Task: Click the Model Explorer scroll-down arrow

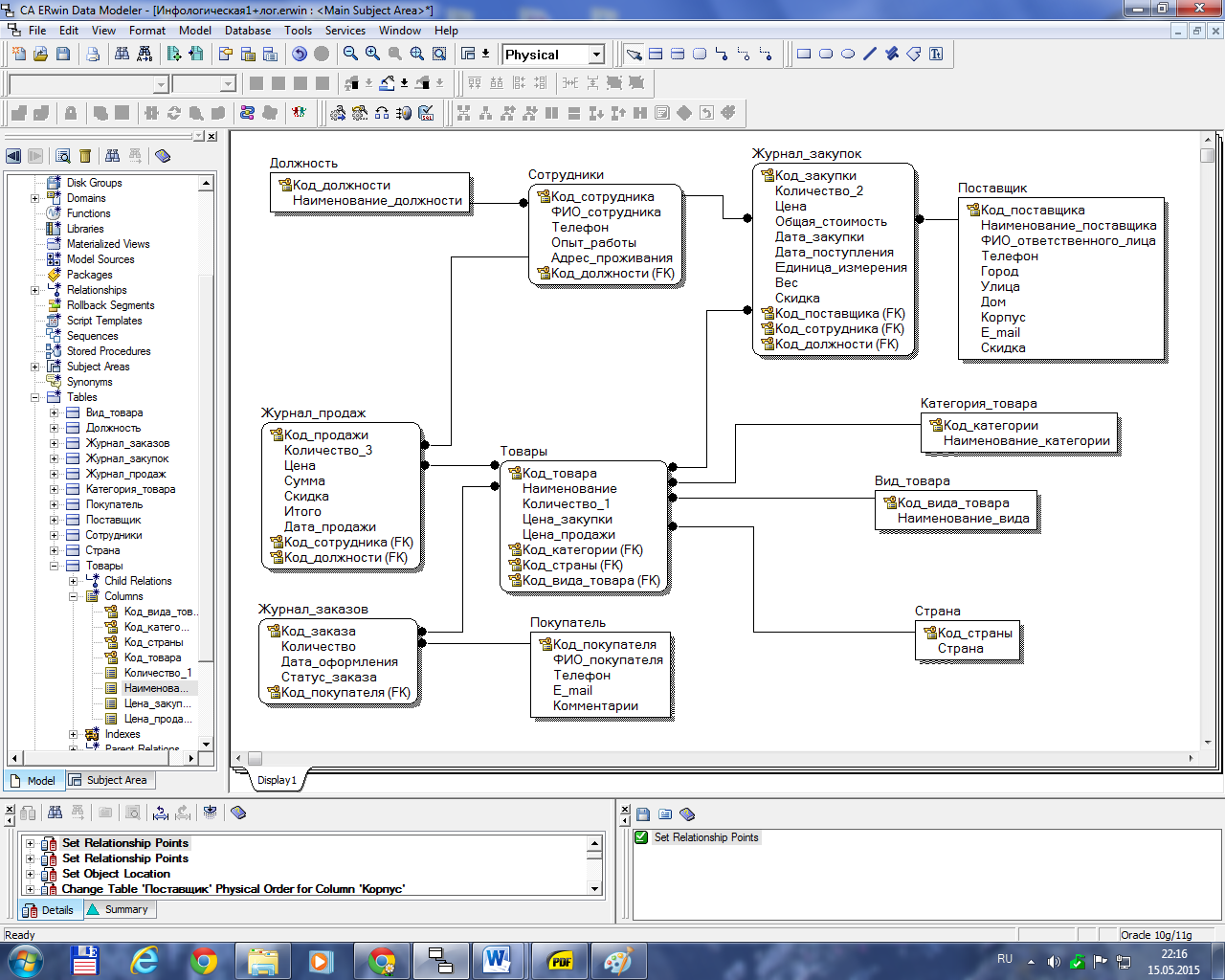Action: [x=206, y=744]
